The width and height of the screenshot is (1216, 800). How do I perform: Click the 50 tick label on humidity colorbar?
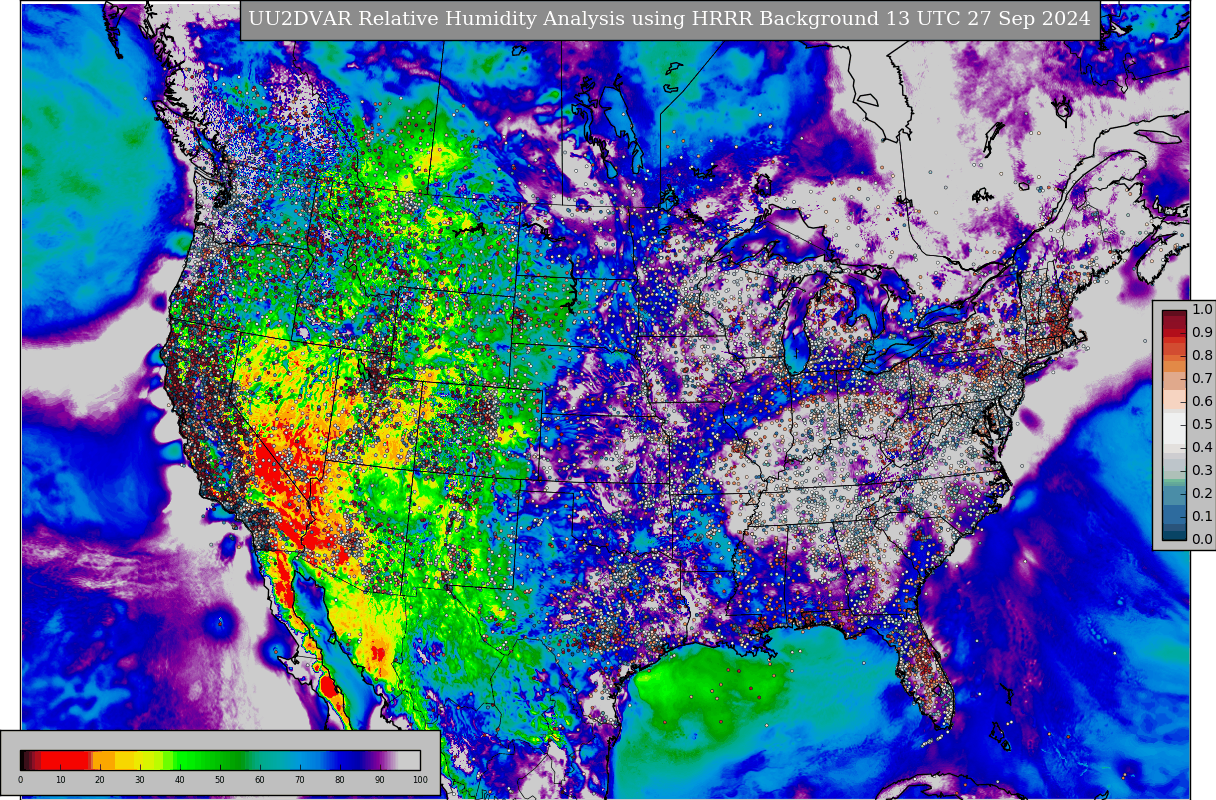click(x=220, y=780)
